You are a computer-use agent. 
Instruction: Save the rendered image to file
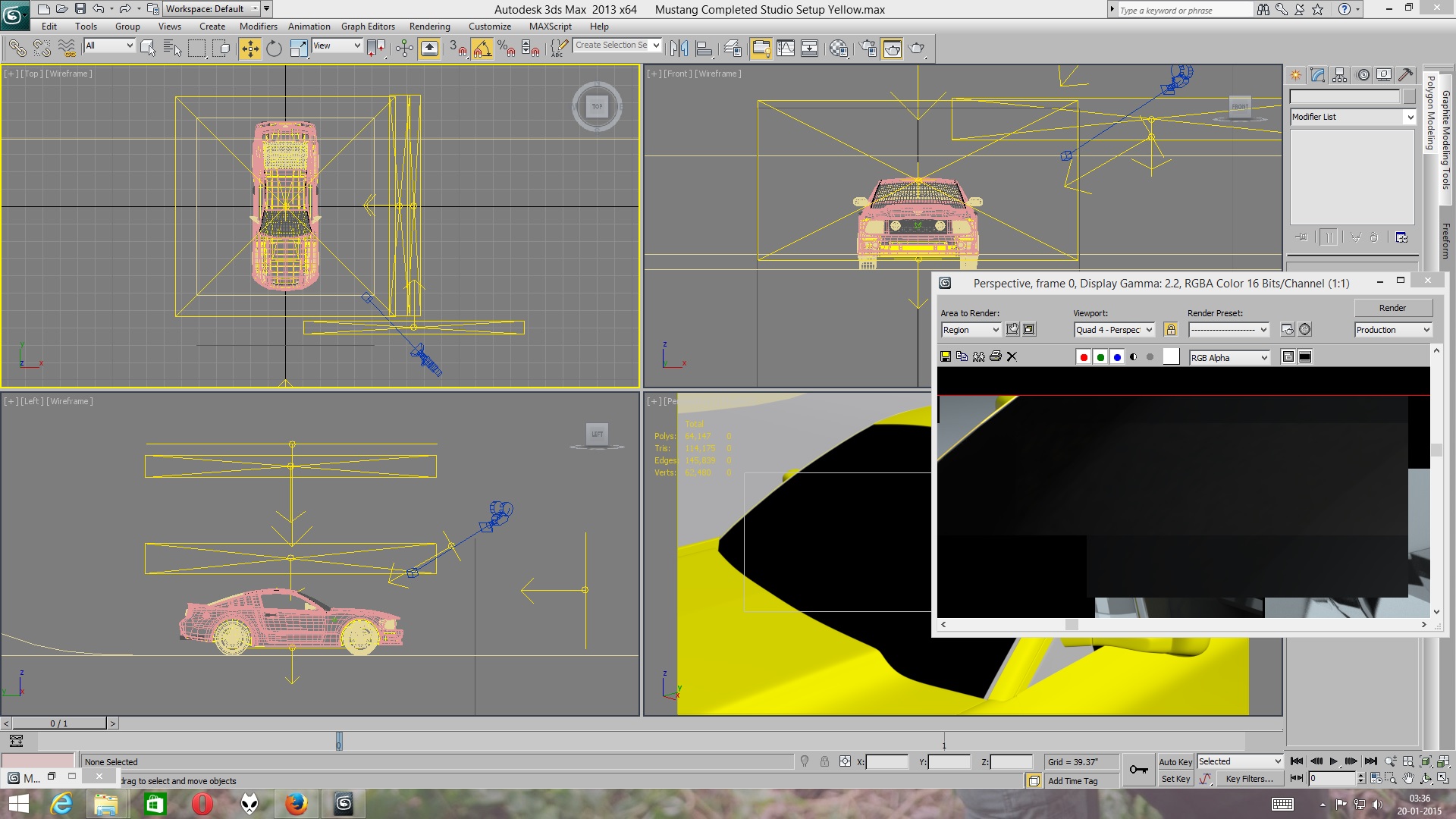click(x=945, y=356)
